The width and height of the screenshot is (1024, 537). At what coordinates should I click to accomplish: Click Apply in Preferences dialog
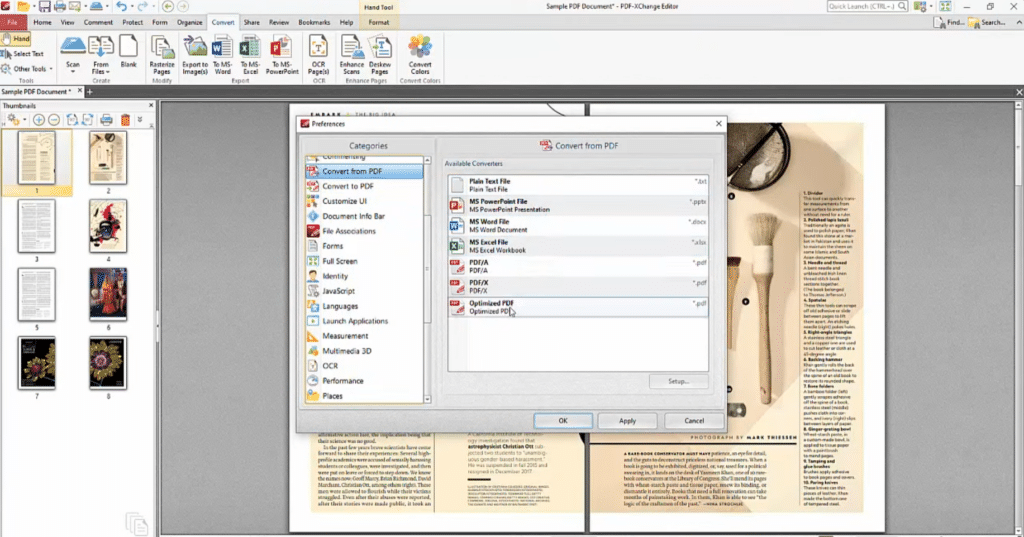point(627,421)
